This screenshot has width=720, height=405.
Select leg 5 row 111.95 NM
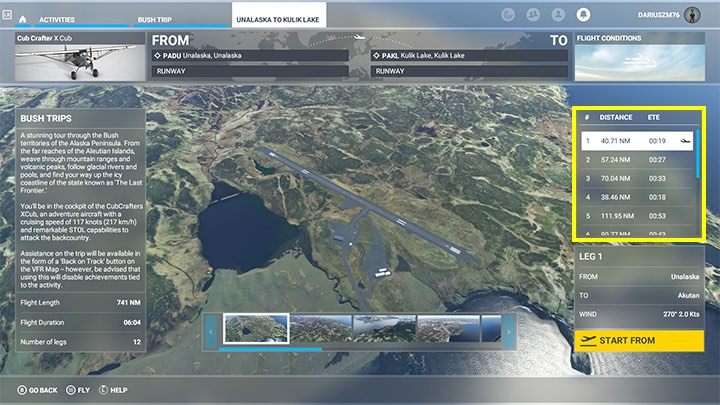637,216
